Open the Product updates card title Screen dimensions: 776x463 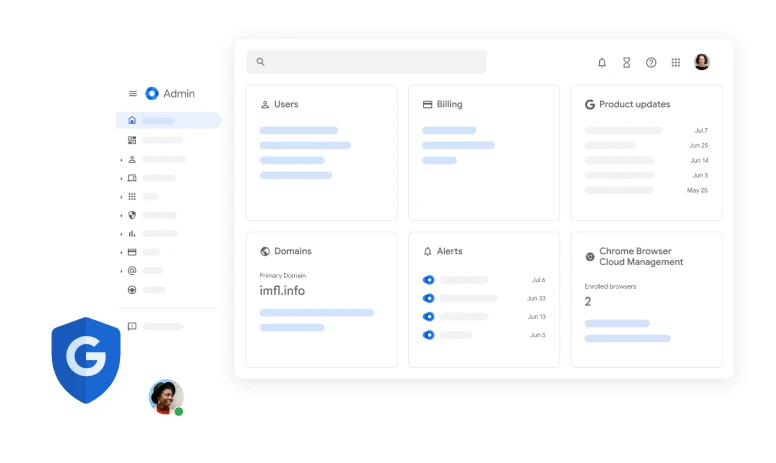coord(634,104)
